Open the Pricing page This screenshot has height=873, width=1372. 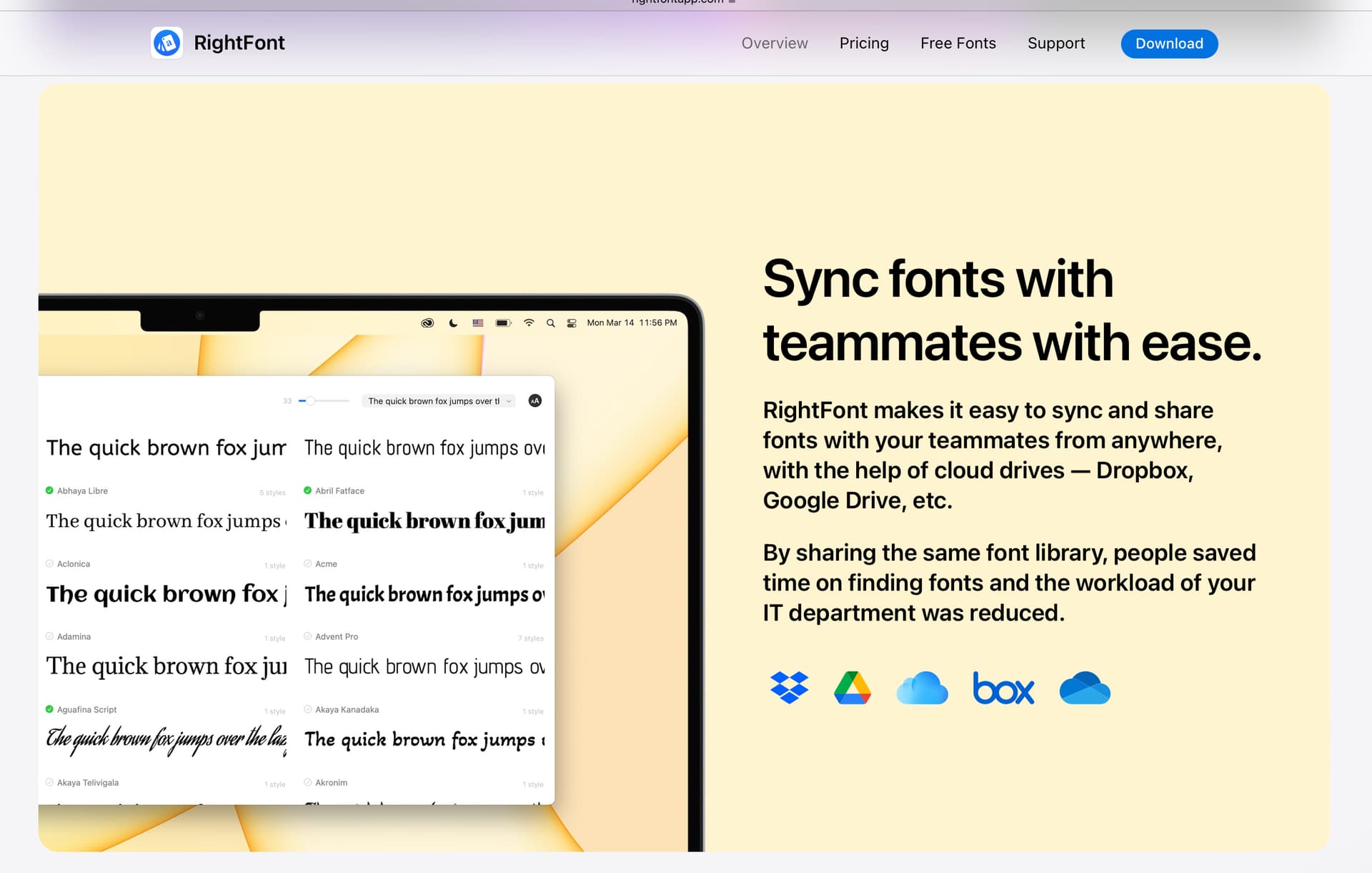tap(864, 44)
